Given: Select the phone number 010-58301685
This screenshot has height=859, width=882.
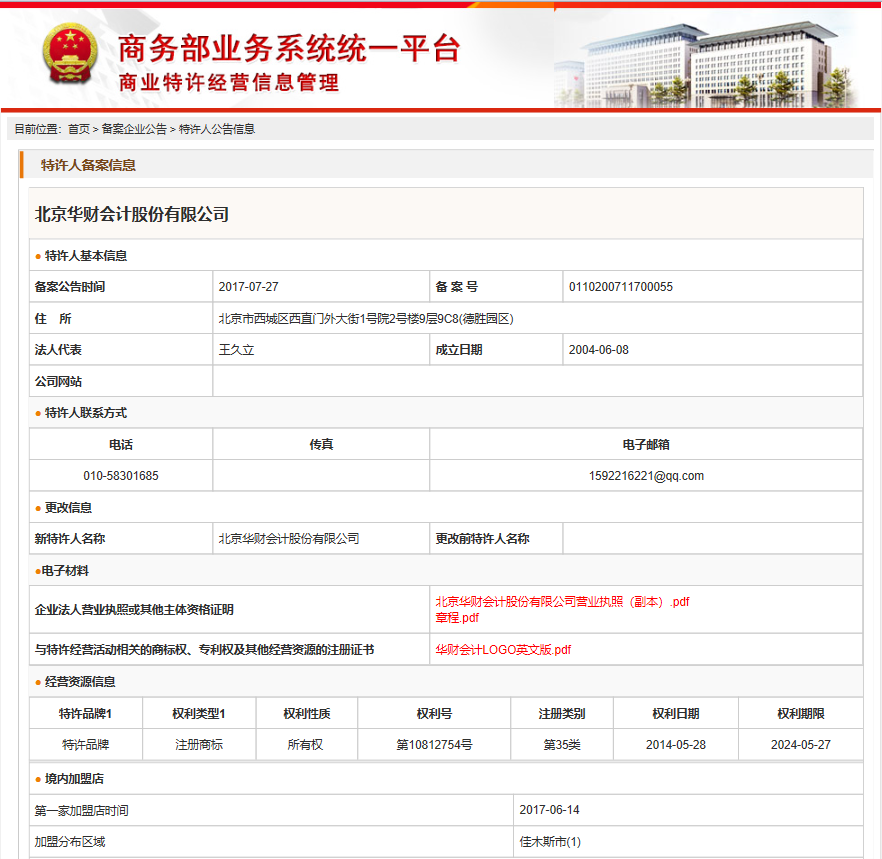Looking at the screenshot, I should pos(121,476).
